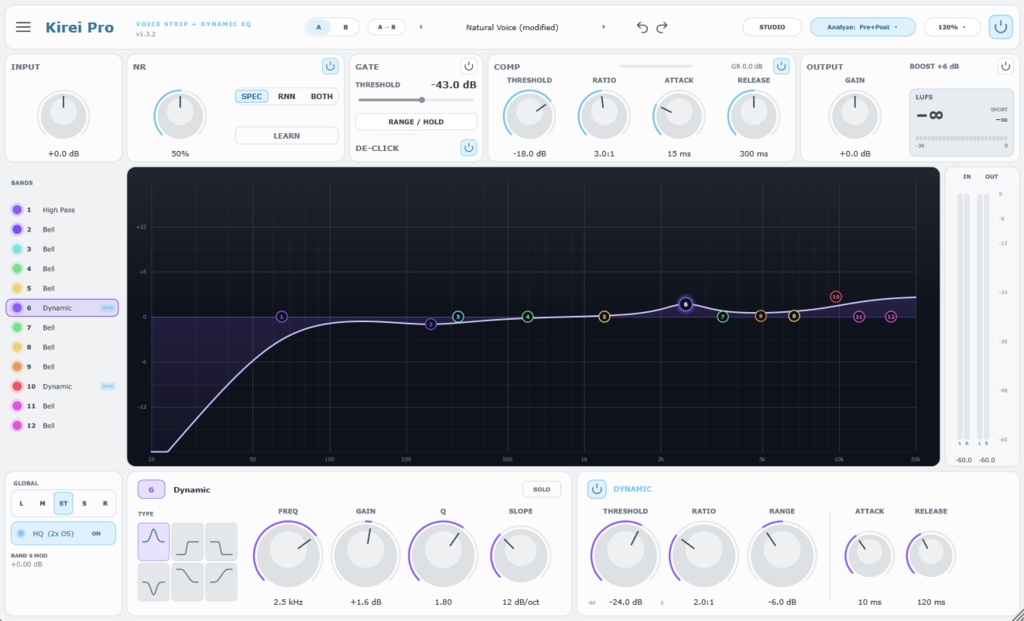The height and width of the screenshot is (621, 1024).
Task: Open the Natural Voice preset selector
Action: (512, 27)
